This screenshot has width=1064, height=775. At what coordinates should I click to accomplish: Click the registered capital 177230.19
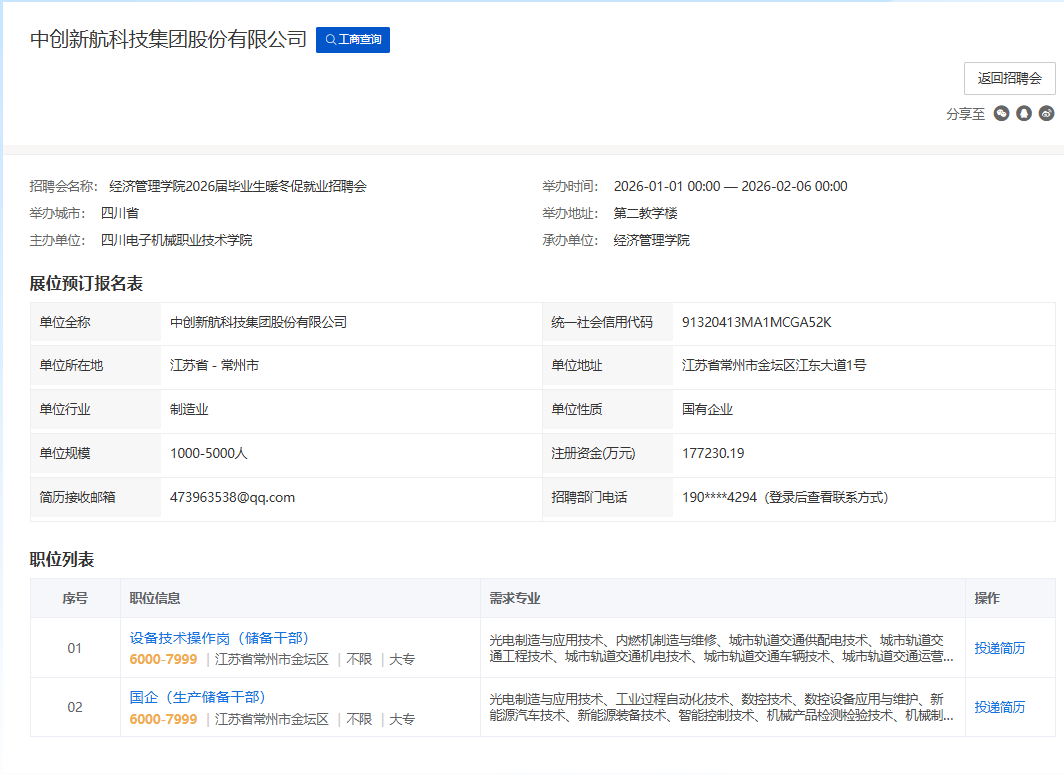(712, 453)
